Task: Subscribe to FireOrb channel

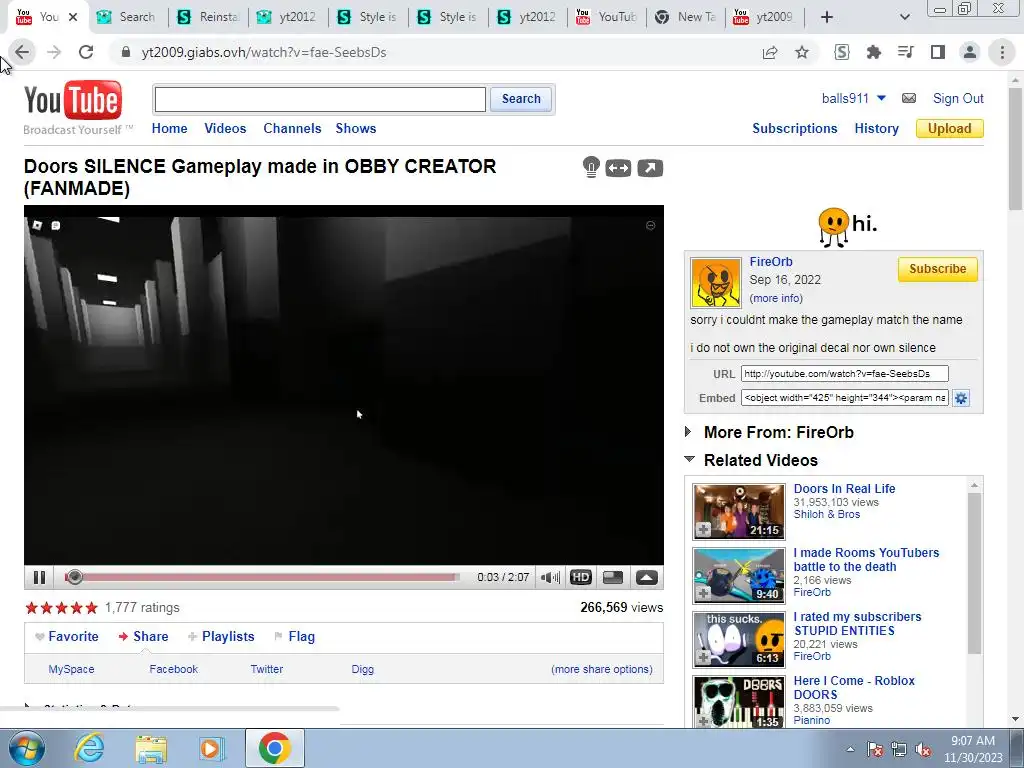Action: click(x=937, y=269)
